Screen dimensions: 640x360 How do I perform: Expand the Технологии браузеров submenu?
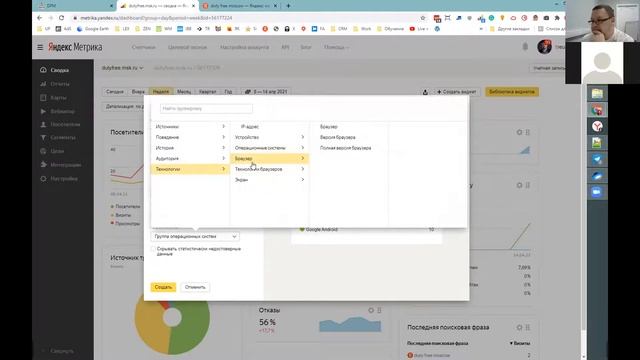click(269, 169)
